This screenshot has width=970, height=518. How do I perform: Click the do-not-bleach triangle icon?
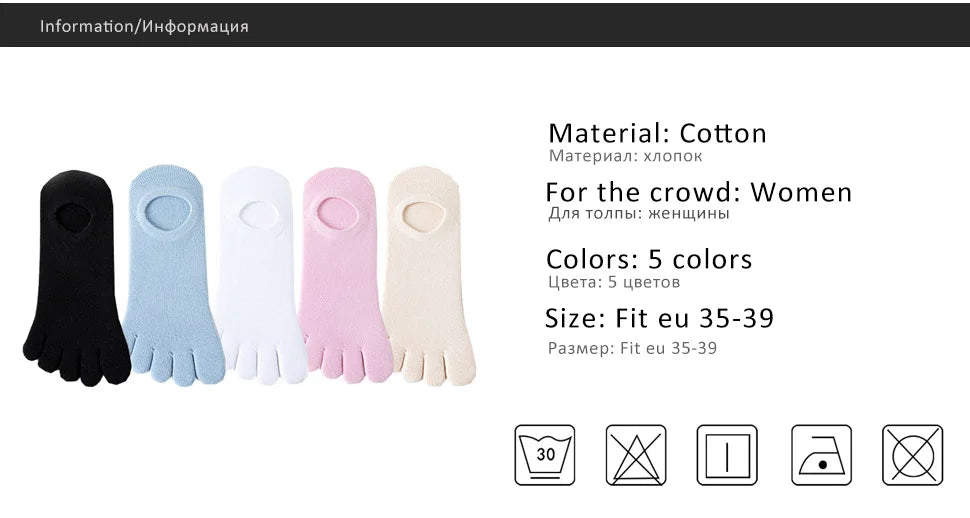click(636, 455)
